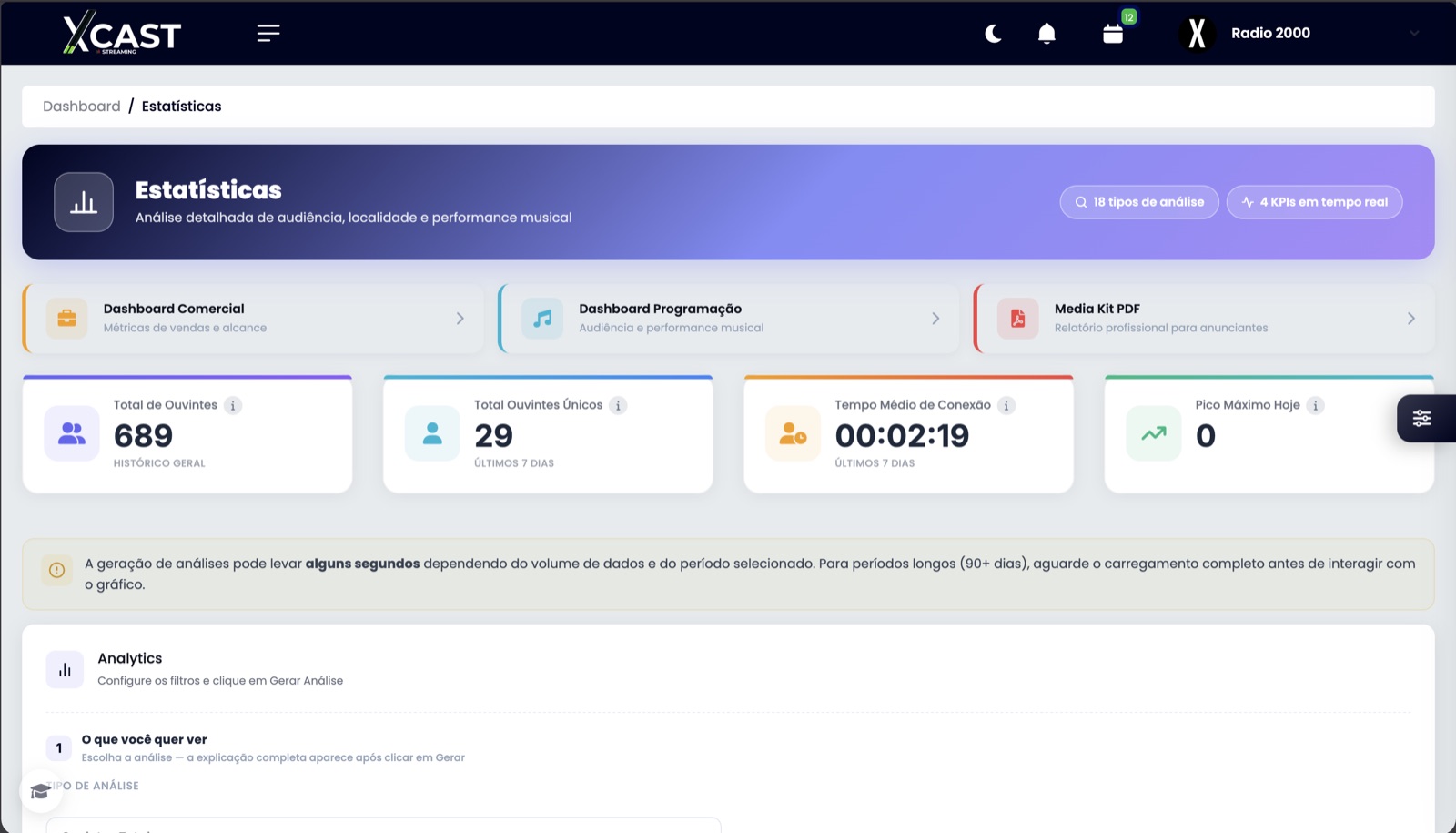The image size is (1456, 833).
Task: Open the Dashboard Programação card
Action: pyautogui.click(x=729, y=319)
